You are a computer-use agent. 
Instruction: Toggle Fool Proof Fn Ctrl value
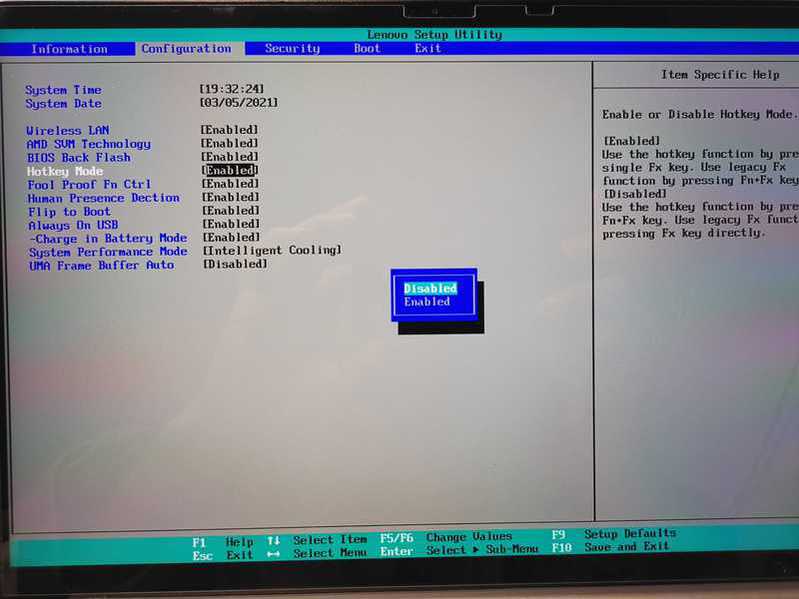pos(230,183)
